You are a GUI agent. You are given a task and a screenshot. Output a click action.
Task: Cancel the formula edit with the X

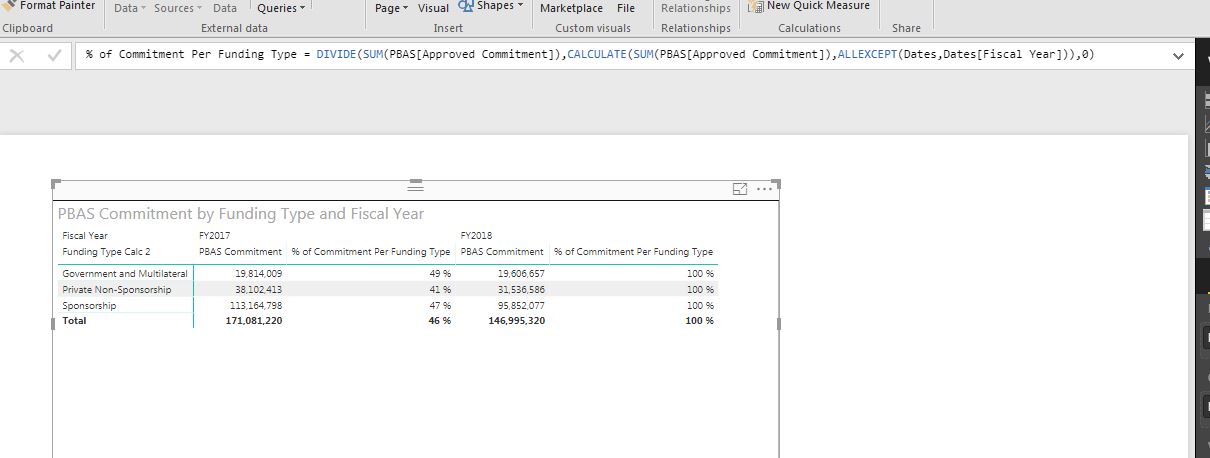click(x=16, y=56)
